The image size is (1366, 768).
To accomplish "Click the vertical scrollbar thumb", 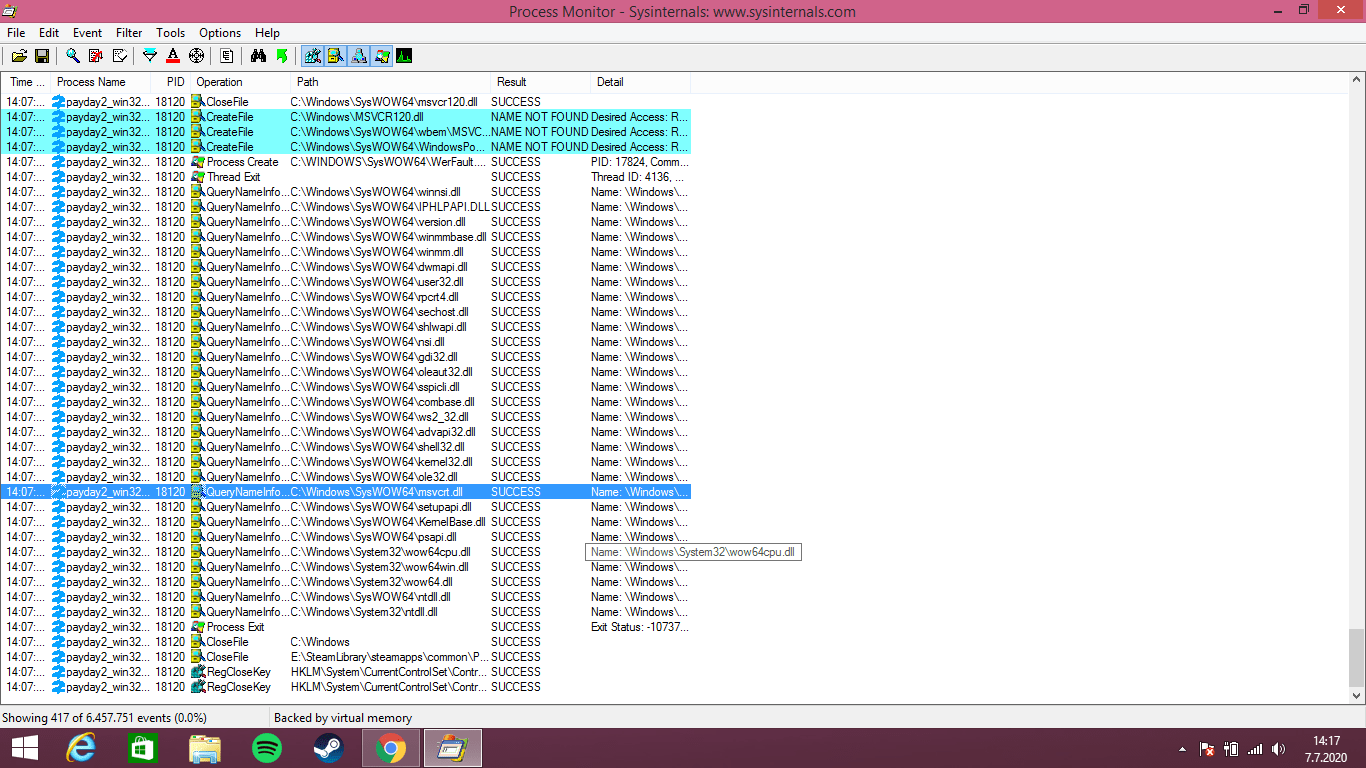I will 1357,657.
